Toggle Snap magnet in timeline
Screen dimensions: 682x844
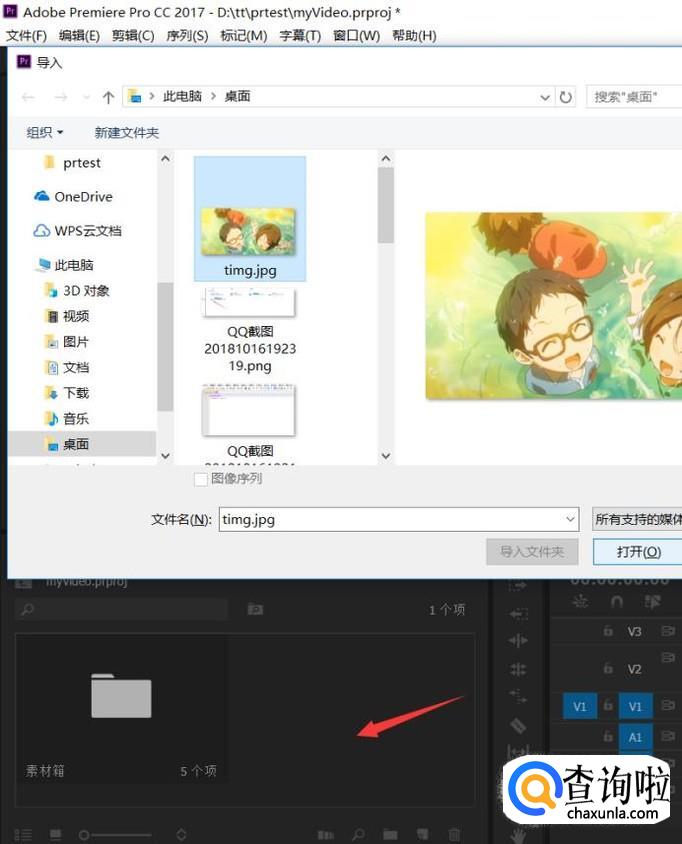pos(617,601)
